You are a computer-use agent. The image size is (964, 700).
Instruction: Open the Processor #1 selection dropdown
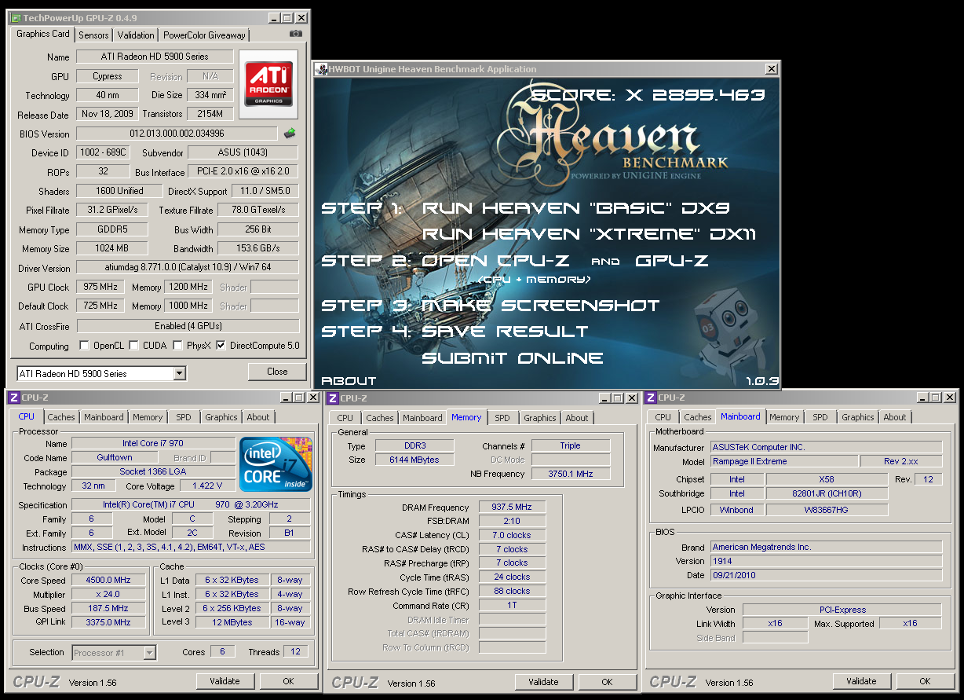coord(149,653)
